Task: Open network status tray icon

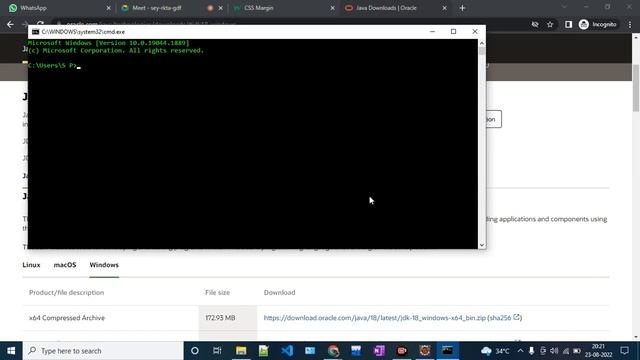Action: click(565, 351)
